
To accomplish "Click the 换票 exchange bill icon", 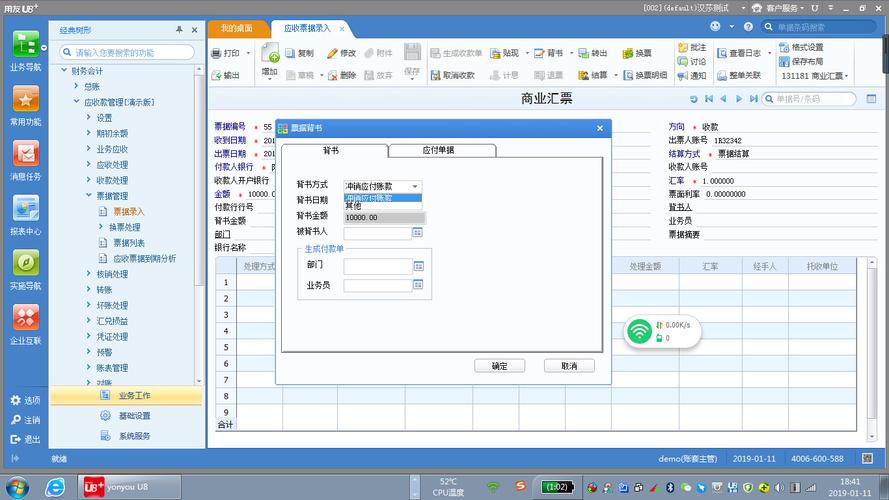I will pos(627,53).
